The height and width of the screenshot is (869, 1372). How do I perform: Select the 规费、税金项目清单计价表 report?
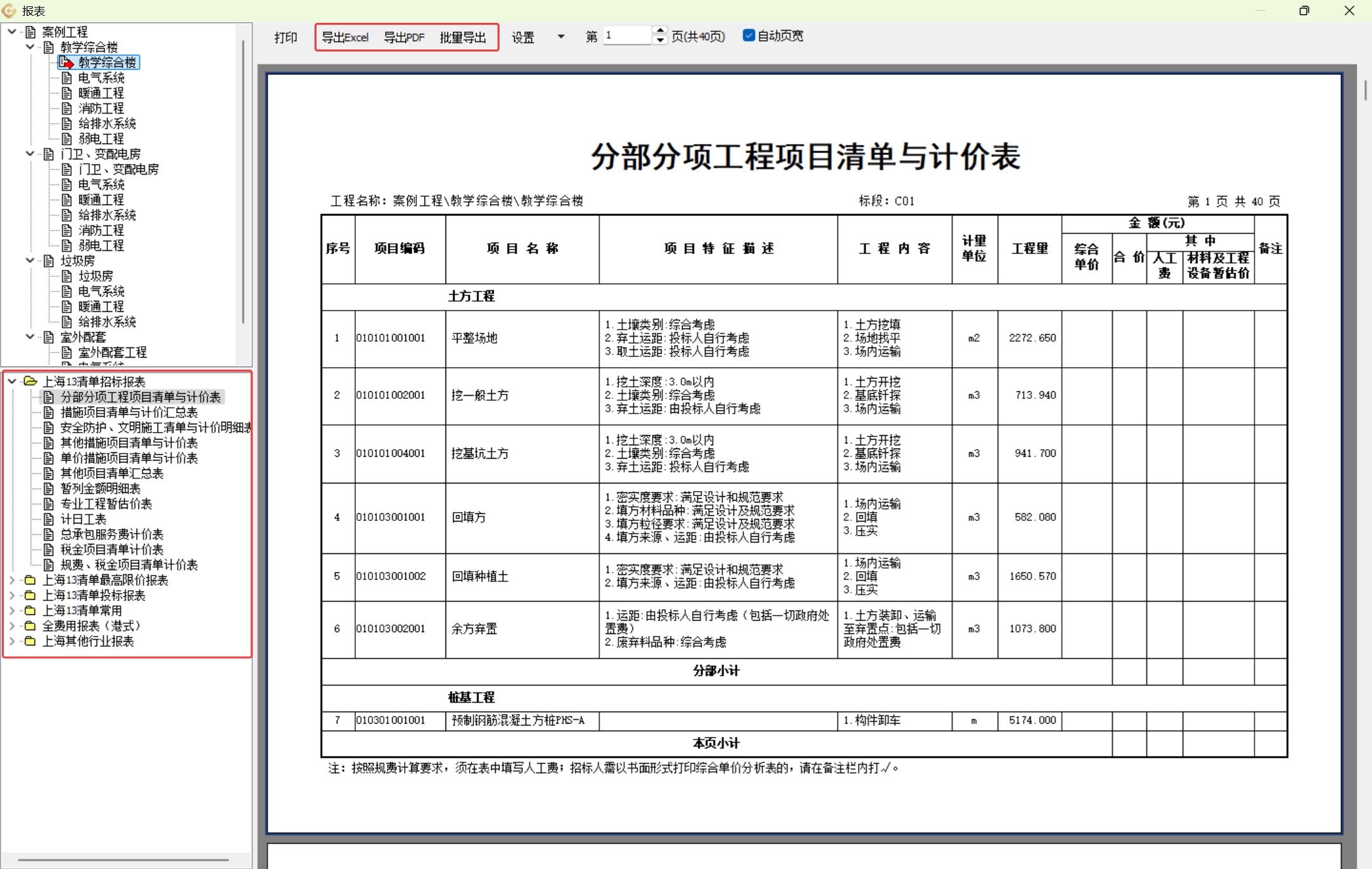129,564
